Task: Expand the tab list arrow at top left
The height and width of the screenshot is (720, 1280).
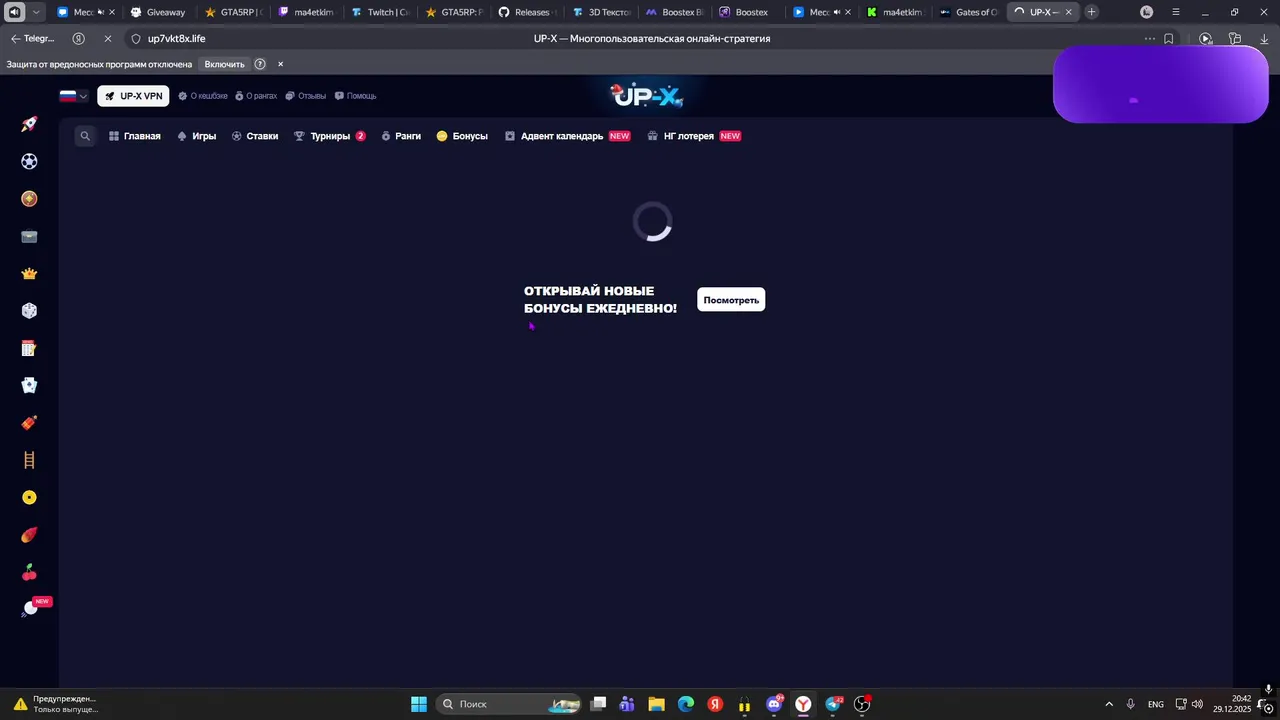Action: tap(36, 12)
